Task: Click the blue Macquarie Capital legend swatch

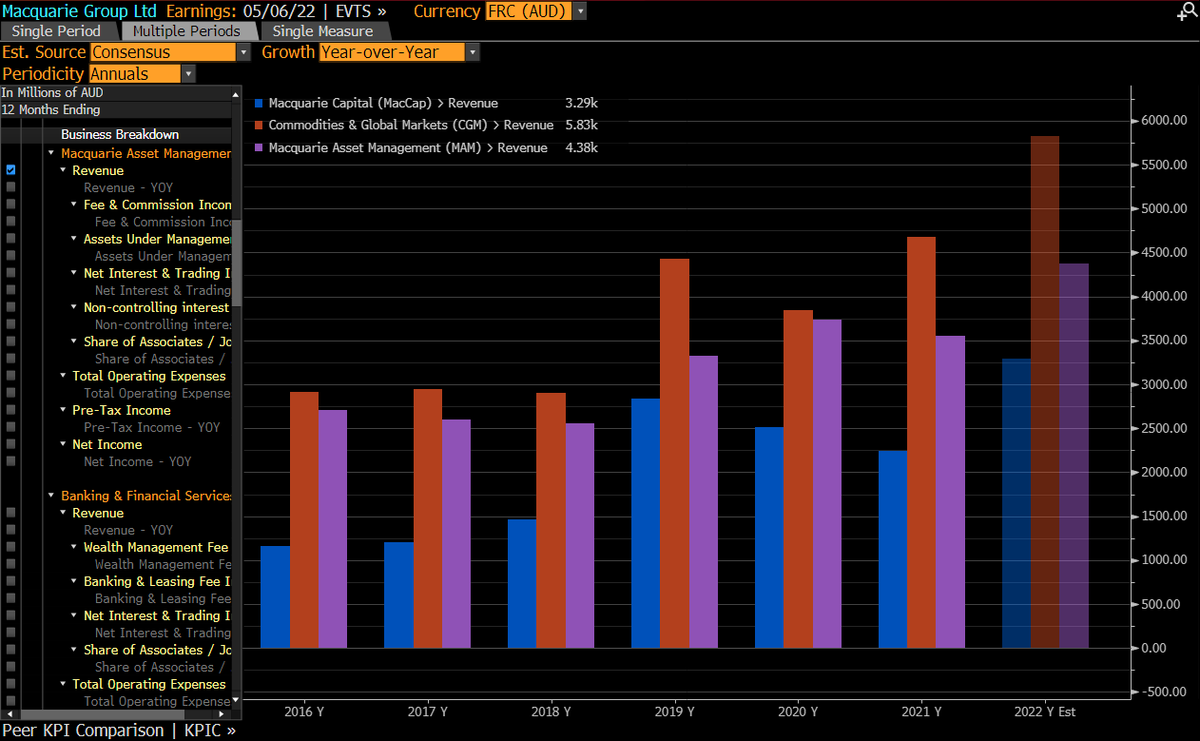Action: (259, 103)
